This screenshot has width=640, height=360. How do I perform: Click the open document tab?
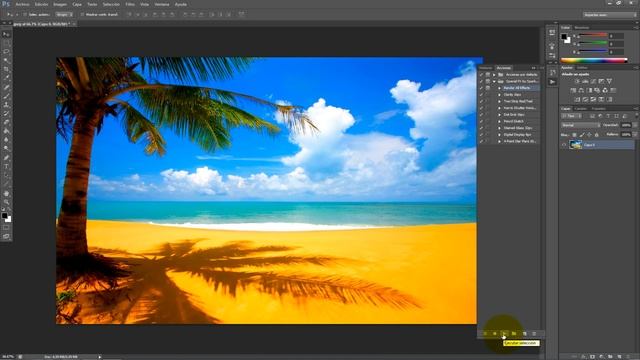[43, 24]
